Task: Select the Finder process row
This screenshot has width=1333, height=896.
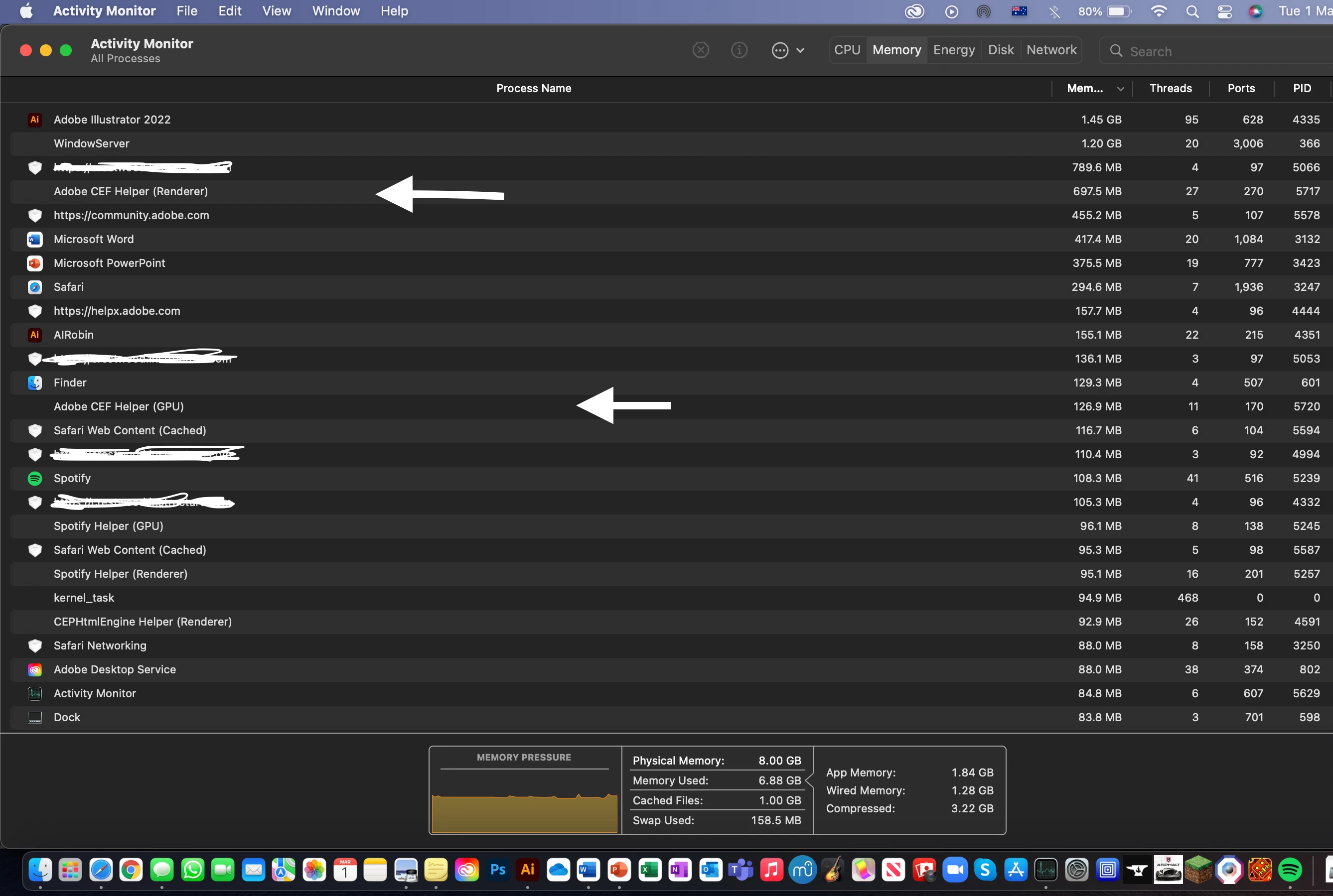Action: click(70, 383)
